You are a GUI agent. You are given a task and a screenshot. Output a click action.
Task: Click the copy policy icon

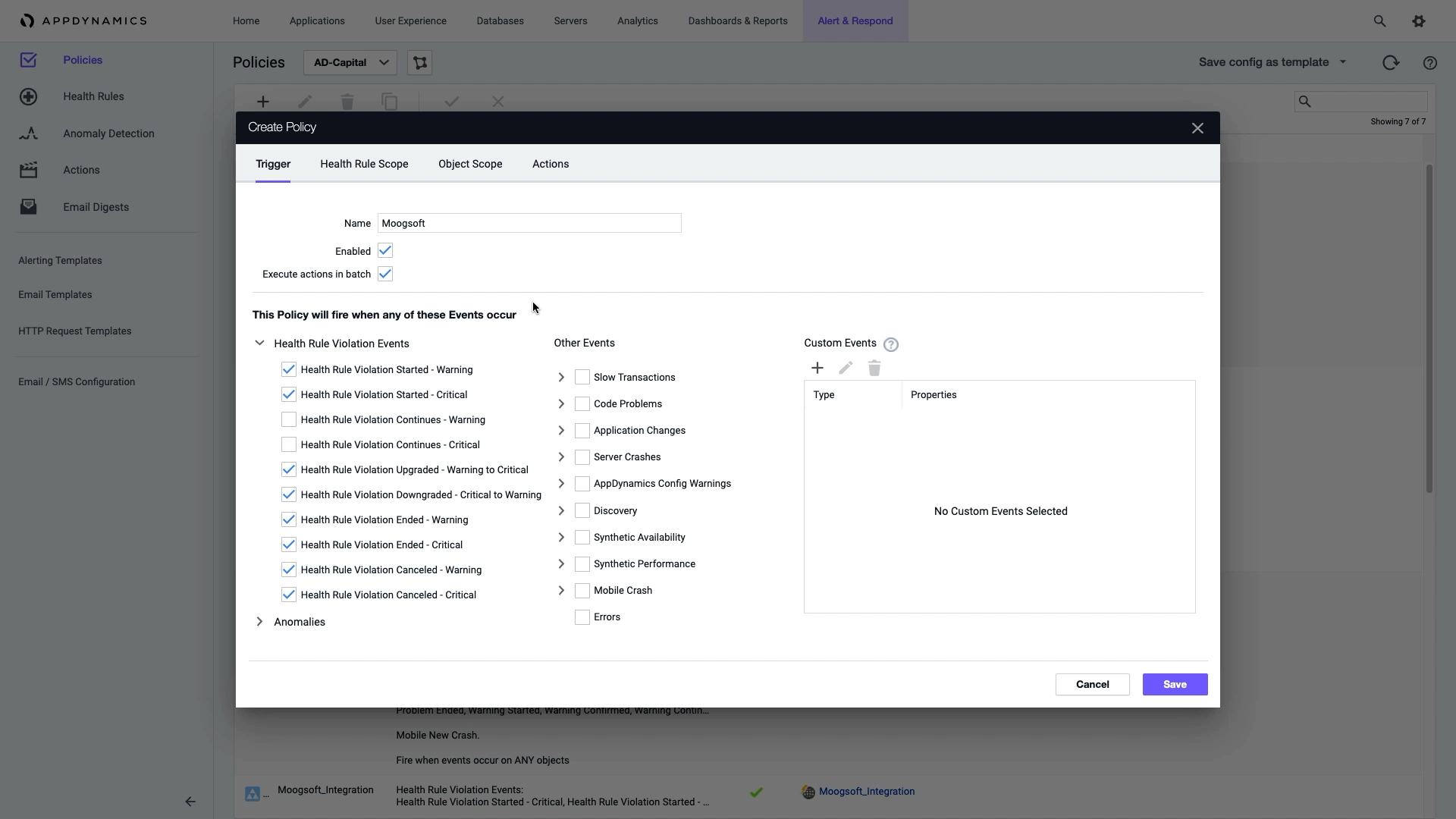tap(389, 102)
